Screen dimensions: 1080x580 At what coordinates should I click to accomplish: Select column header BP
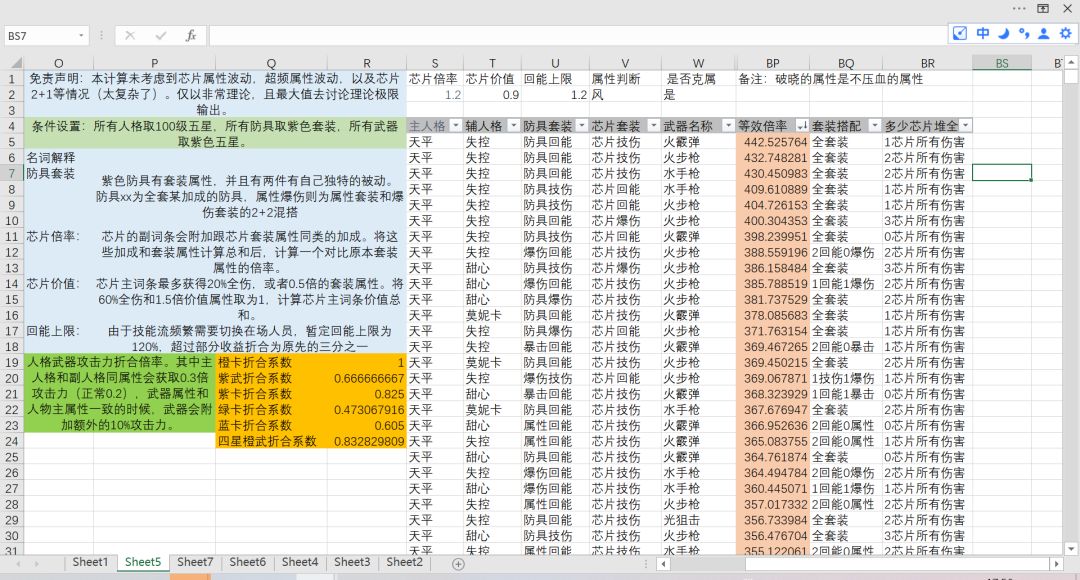[773, 63]
